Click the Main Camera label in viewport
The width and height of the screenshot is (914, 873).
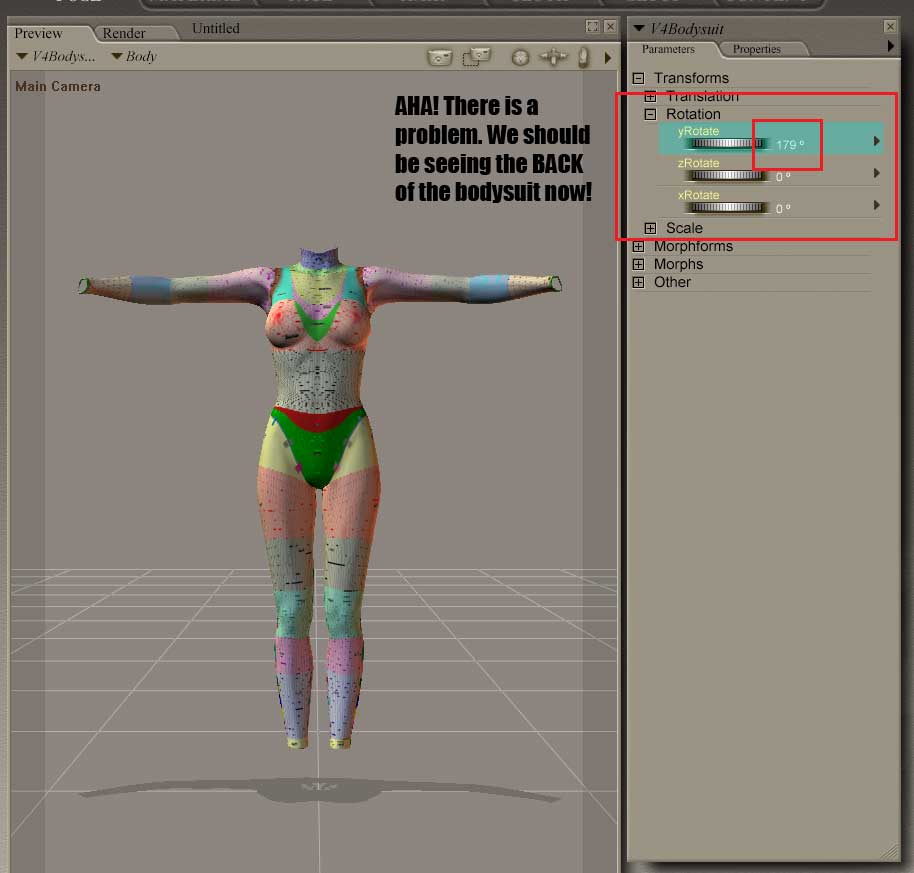click(58, 87)
